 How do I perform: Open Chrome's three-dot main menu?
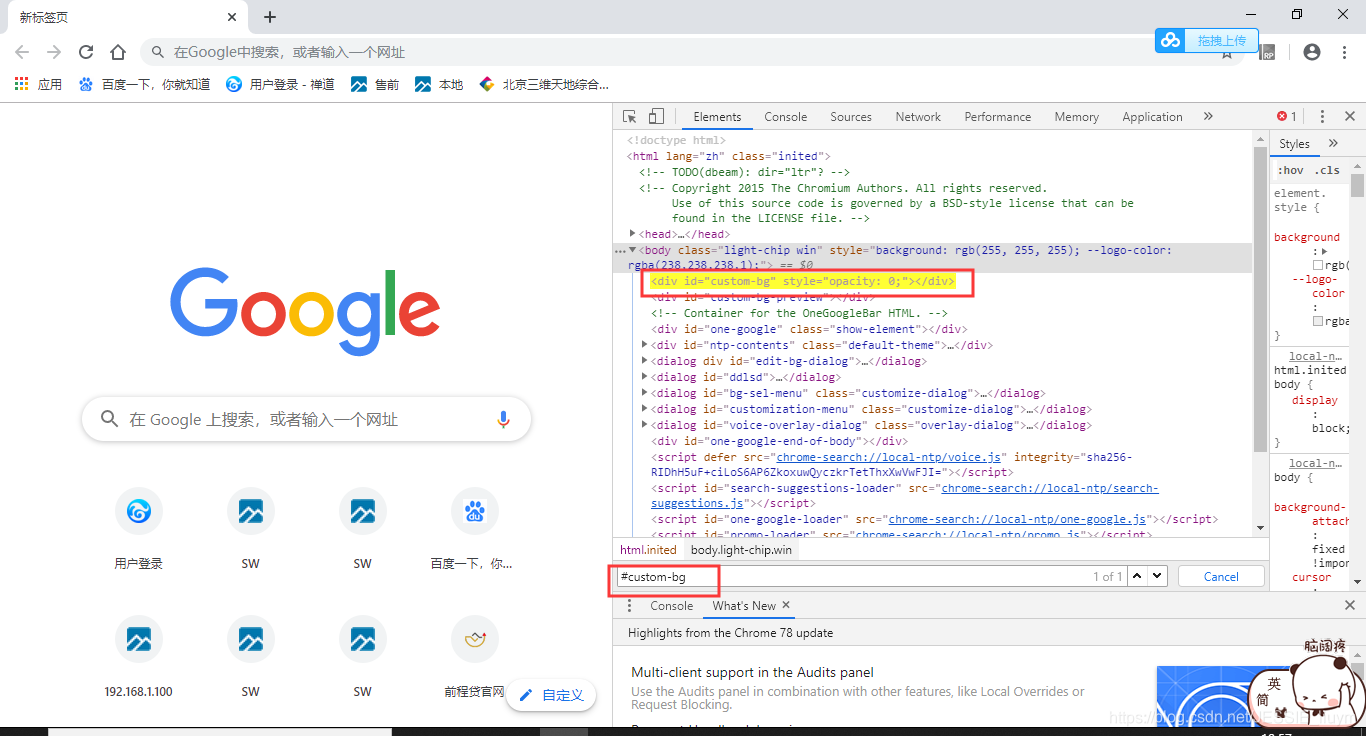(1345, 52)
